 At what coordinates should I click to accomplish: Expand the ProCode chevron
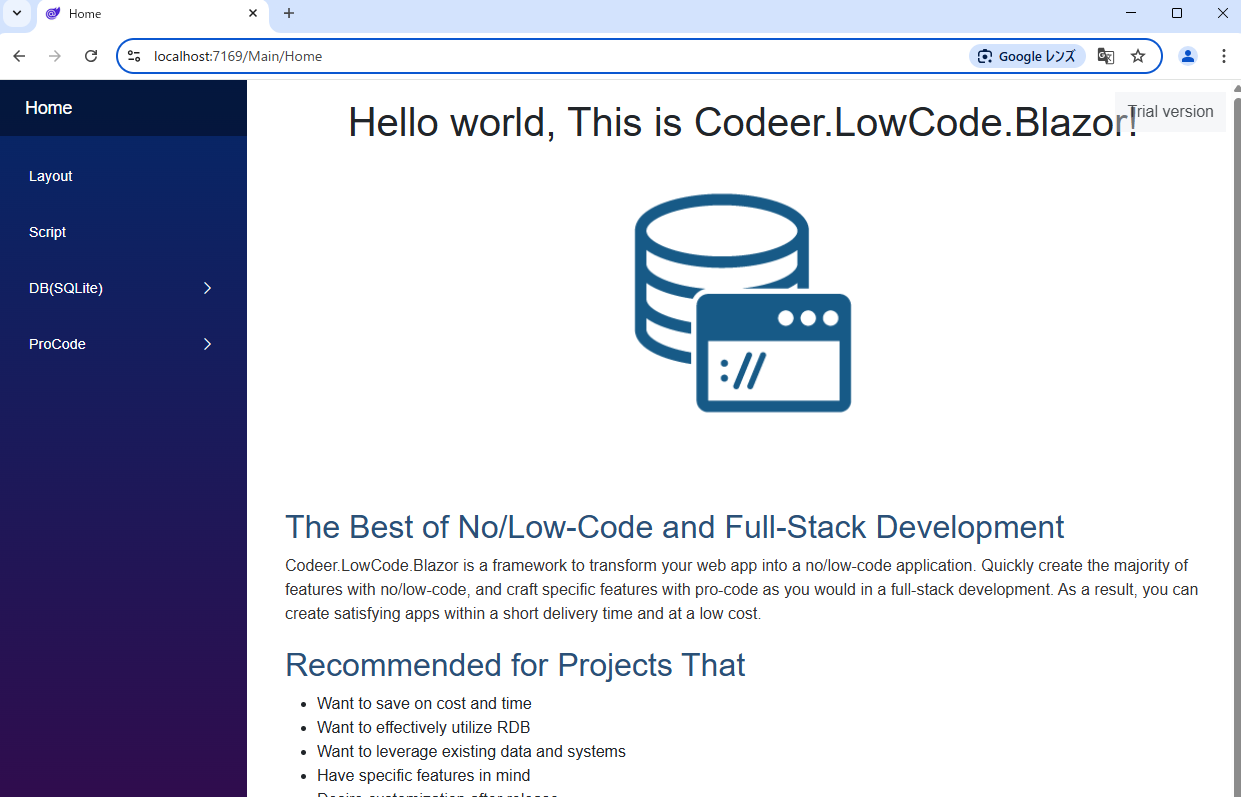[x=208, y=344]
